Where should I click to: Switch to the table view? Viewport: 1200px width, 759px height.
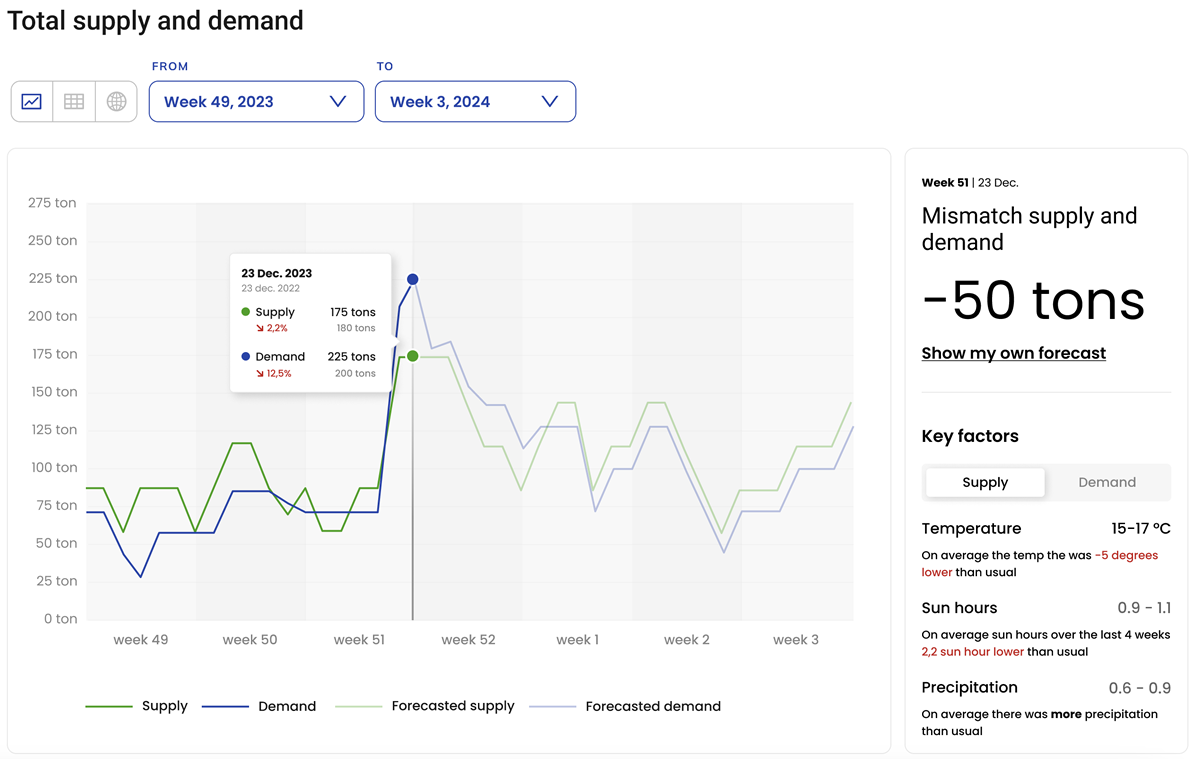[x=73, y=101]
